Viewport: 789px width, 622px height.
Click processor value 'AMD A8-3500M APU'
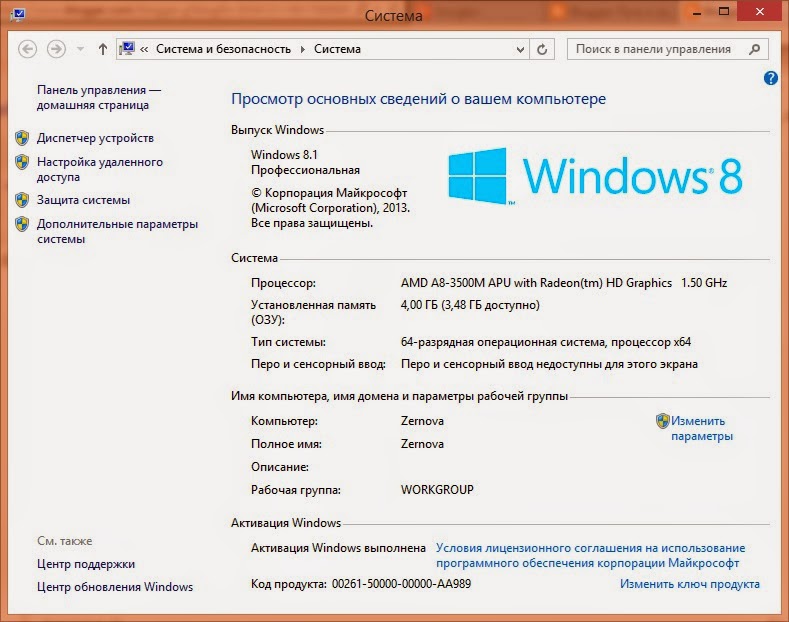point(455,283)
